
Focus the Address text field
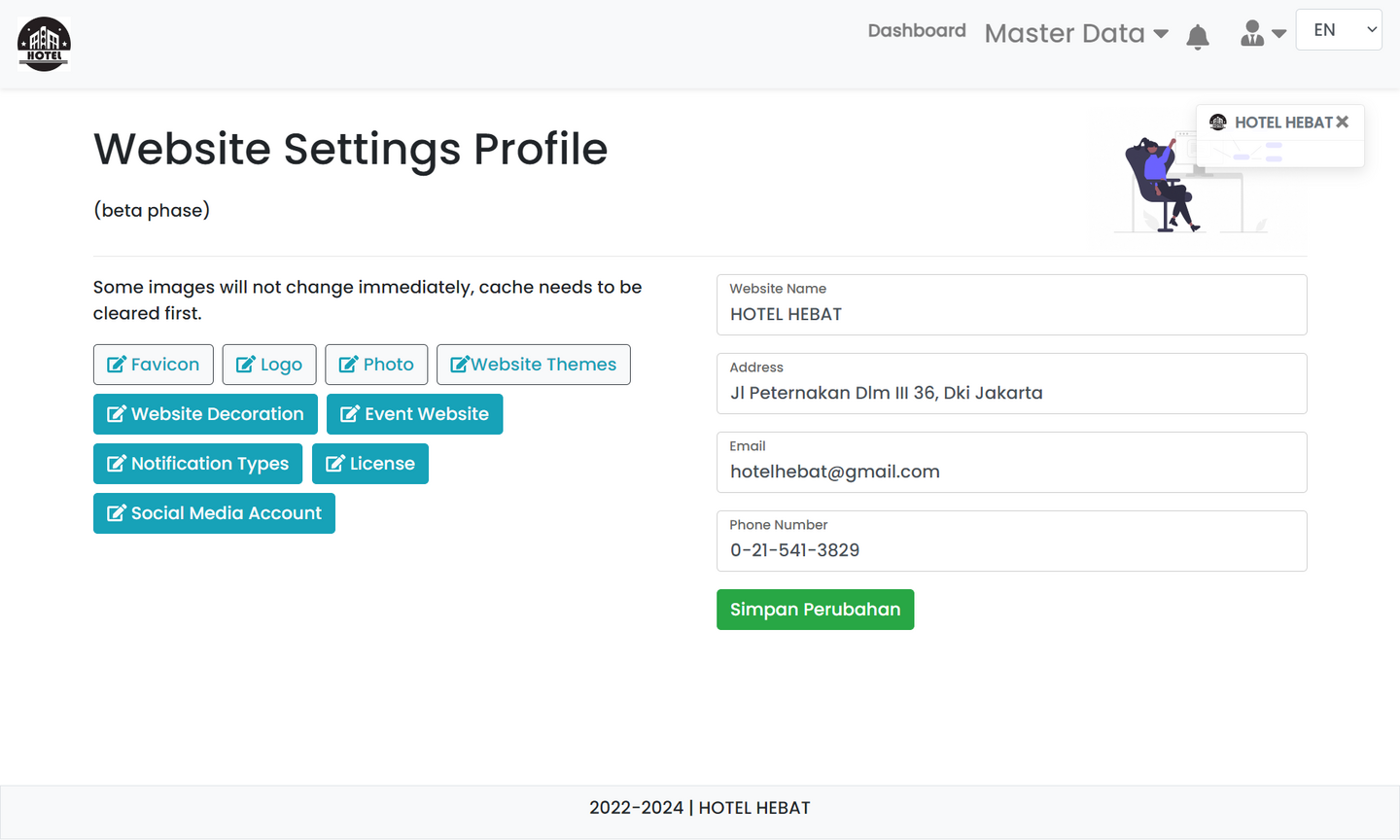click(x=1011, y=393)
